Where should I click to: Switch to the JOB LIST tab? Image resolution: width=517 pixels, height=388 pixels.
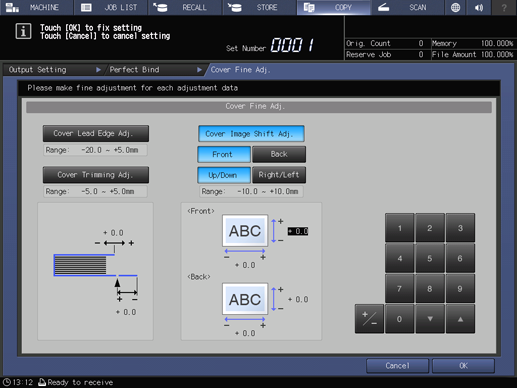click(111, 7)
